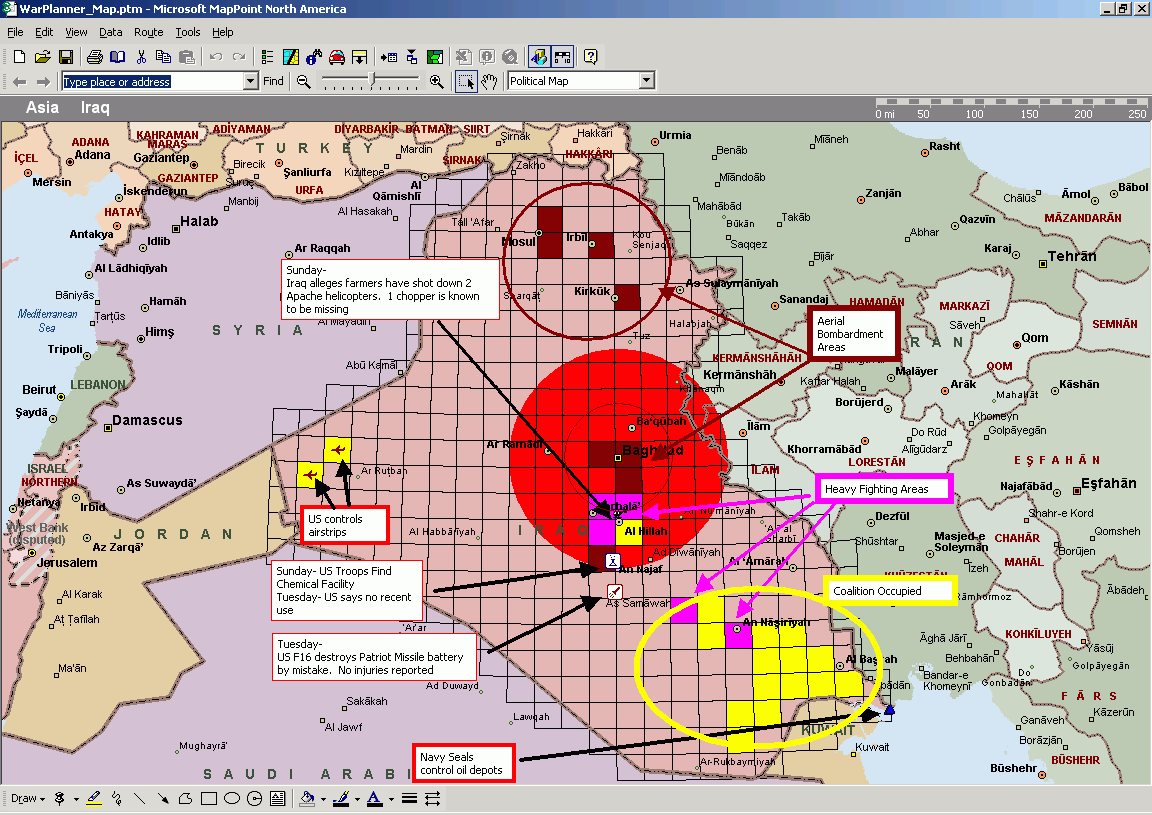Image resolution: width=1152 pixels, height=815 pixels.
Task: Toggle the highlighter pen tool
Action: pyautogui.click(x=94, y=799)
